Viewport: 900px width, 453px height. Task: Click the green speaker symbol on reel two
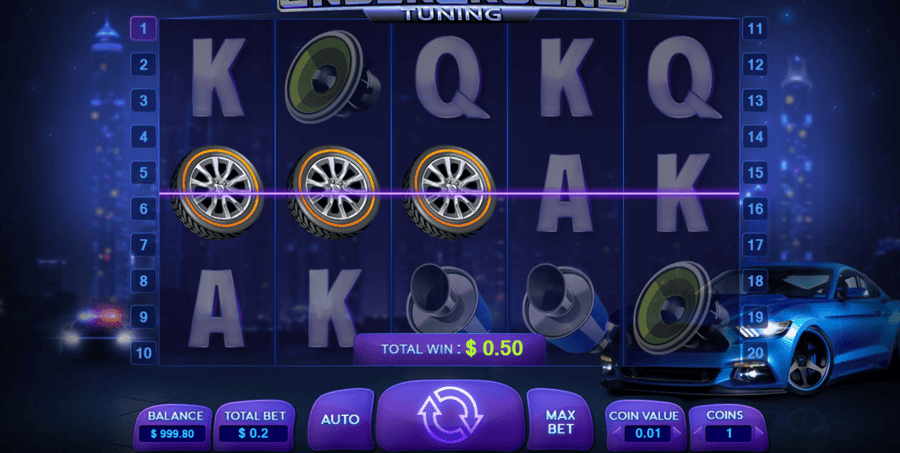(x=332, y=77)
